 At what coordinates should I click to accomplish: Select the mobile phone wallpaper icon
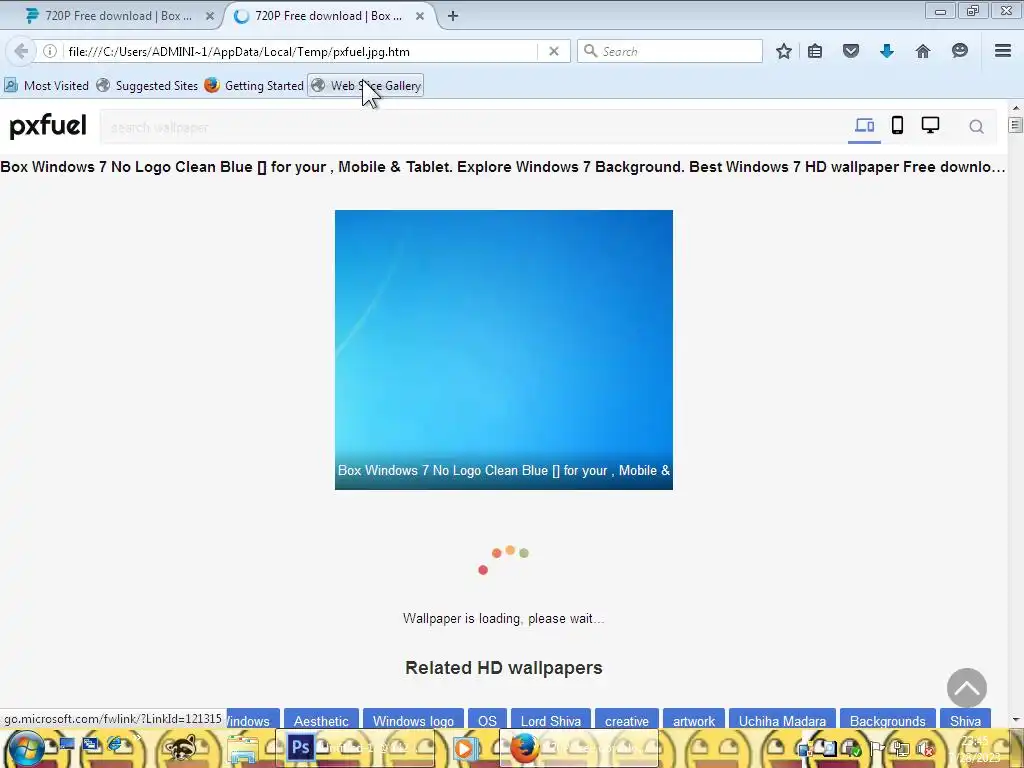point(897,125)
